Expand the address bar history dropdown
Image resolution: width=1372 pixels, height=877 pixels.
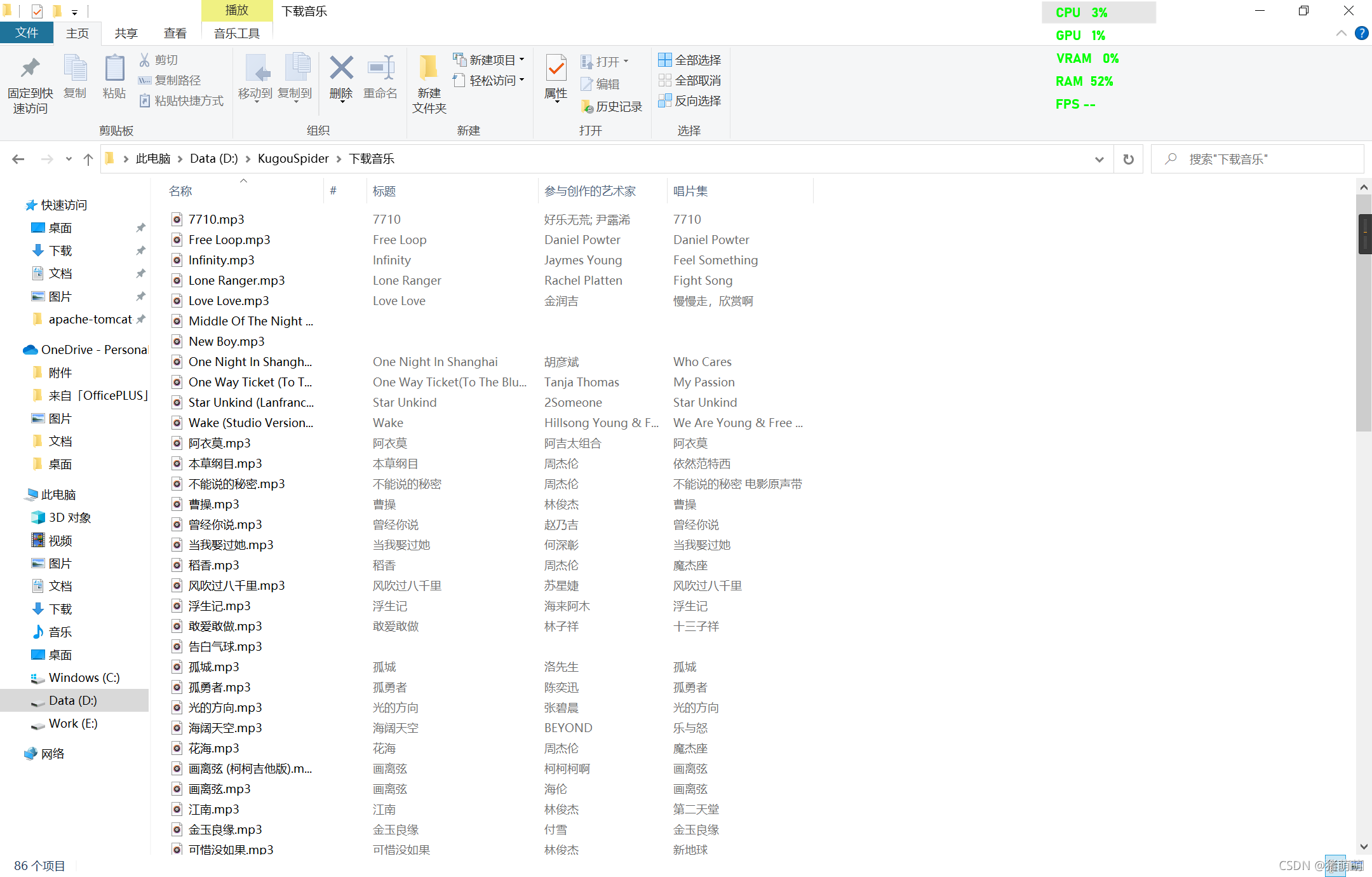[1100, 159]
